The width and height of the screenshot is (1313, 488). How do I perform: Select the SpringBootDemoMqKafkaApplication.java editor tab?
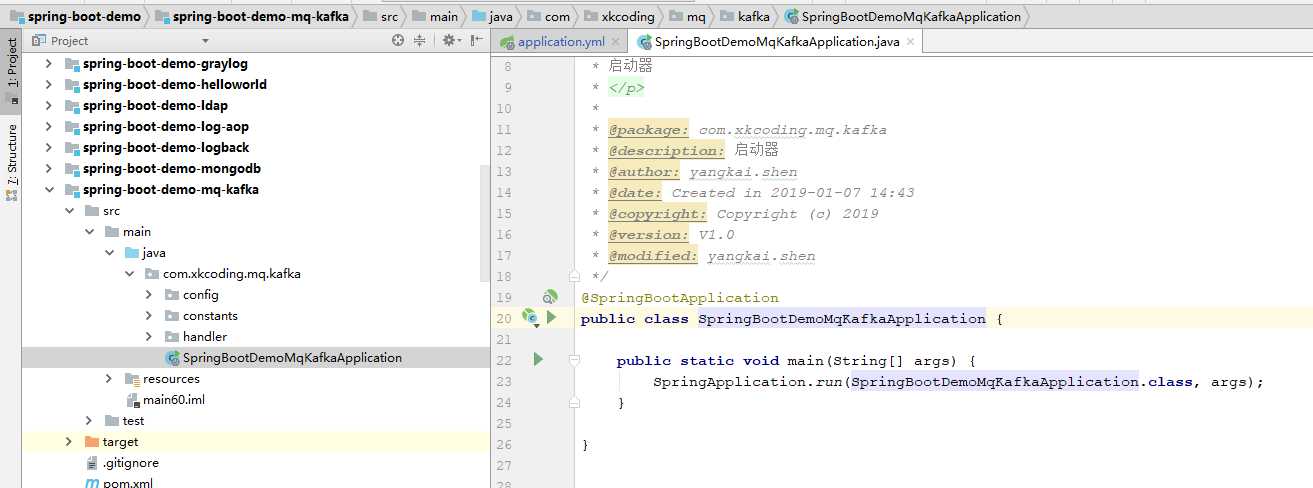tap(775, 42)
